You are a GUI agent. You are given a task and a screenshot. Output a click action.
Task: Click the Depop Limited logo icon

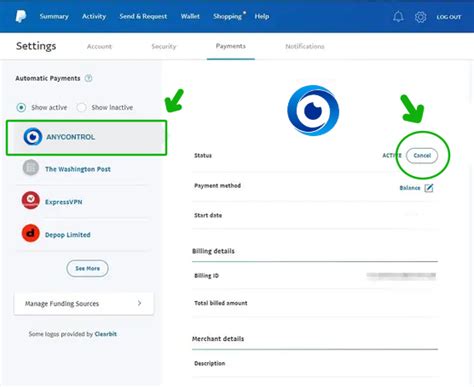click(x=31, y=233)
